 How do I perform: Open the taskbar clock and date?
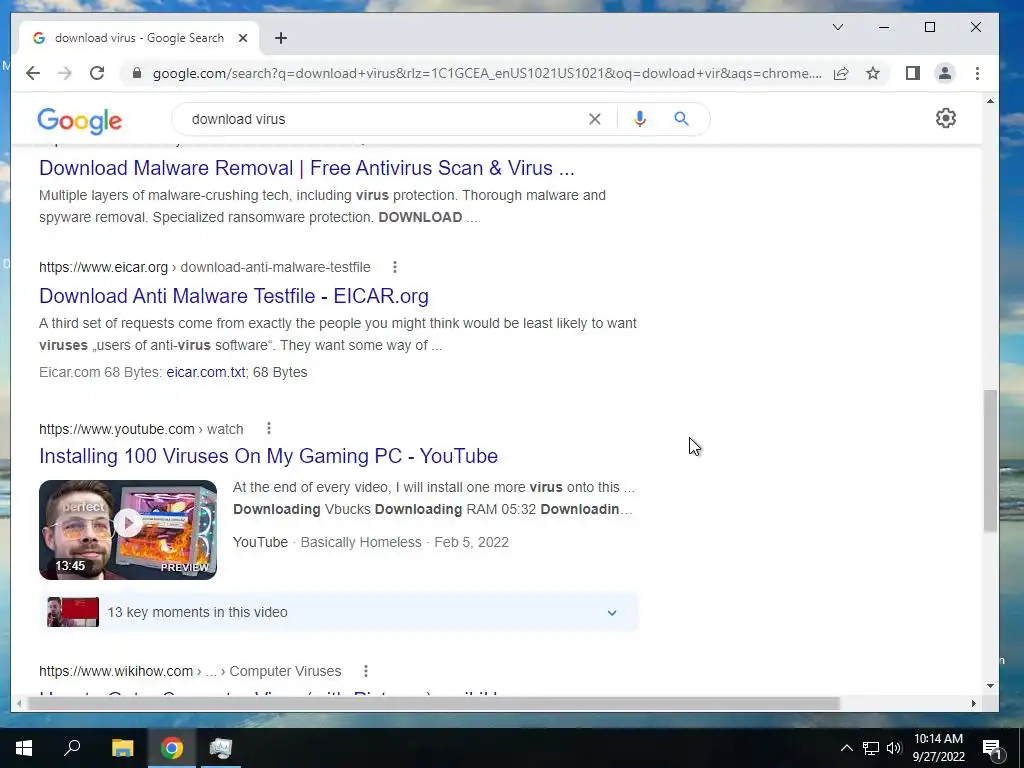[x=938, y=748]
